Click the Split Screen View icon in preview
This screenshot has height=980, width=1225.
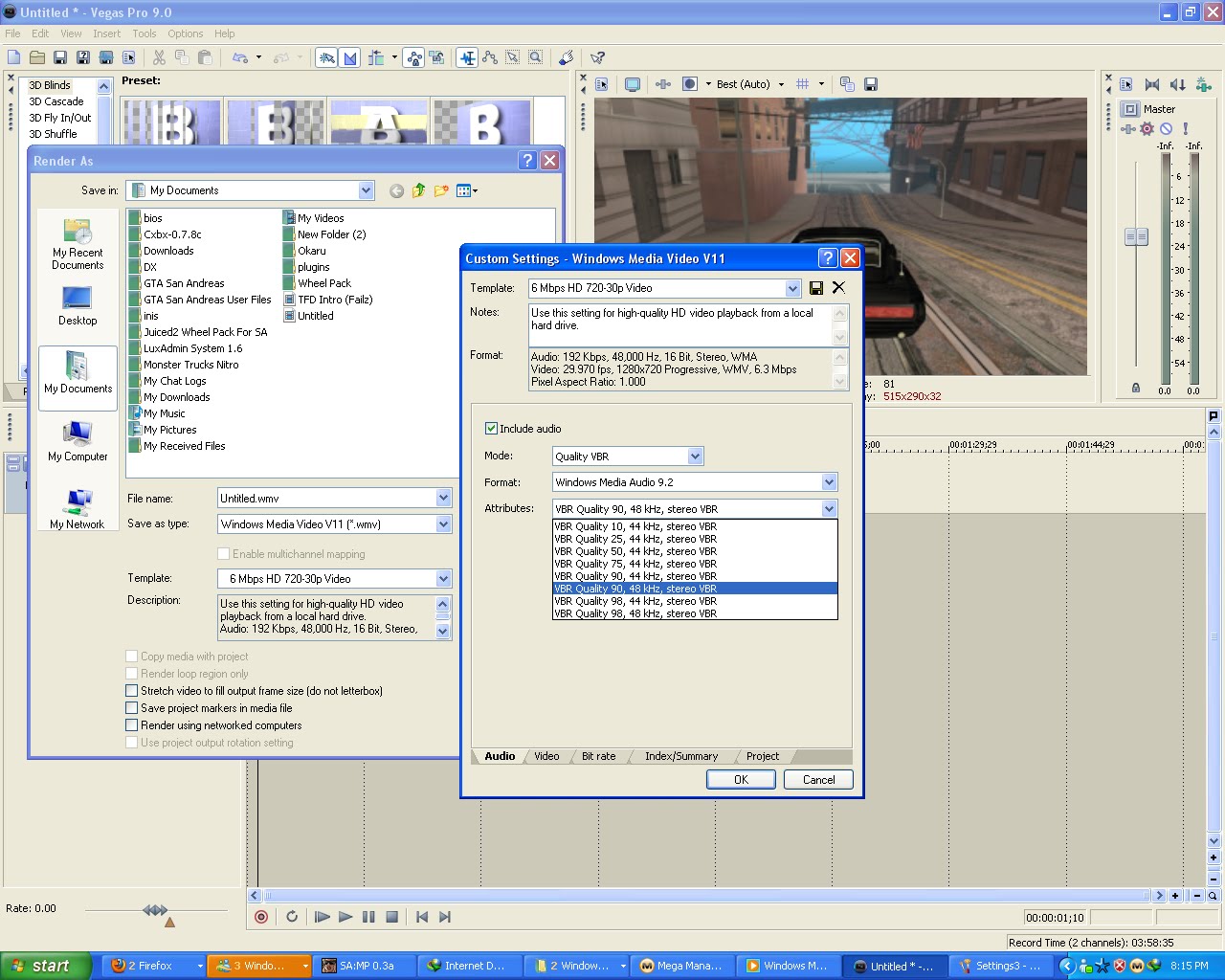pos(690,84)
